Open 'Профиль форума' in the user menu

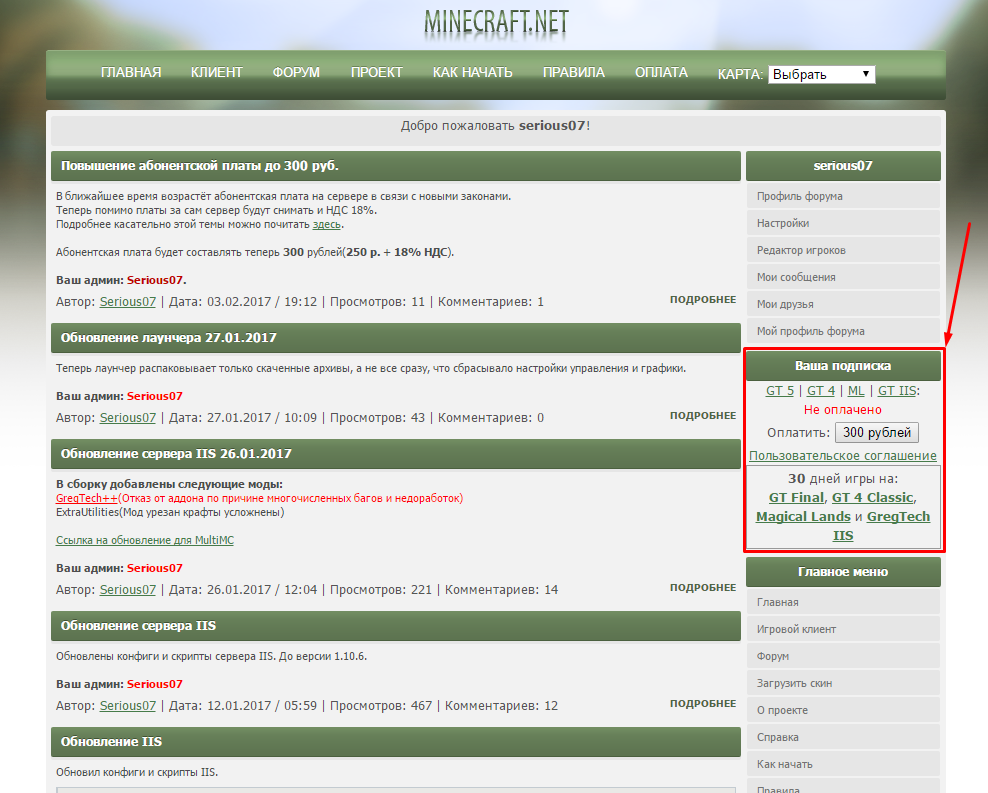pyautogui.click(x=843, y=196)
